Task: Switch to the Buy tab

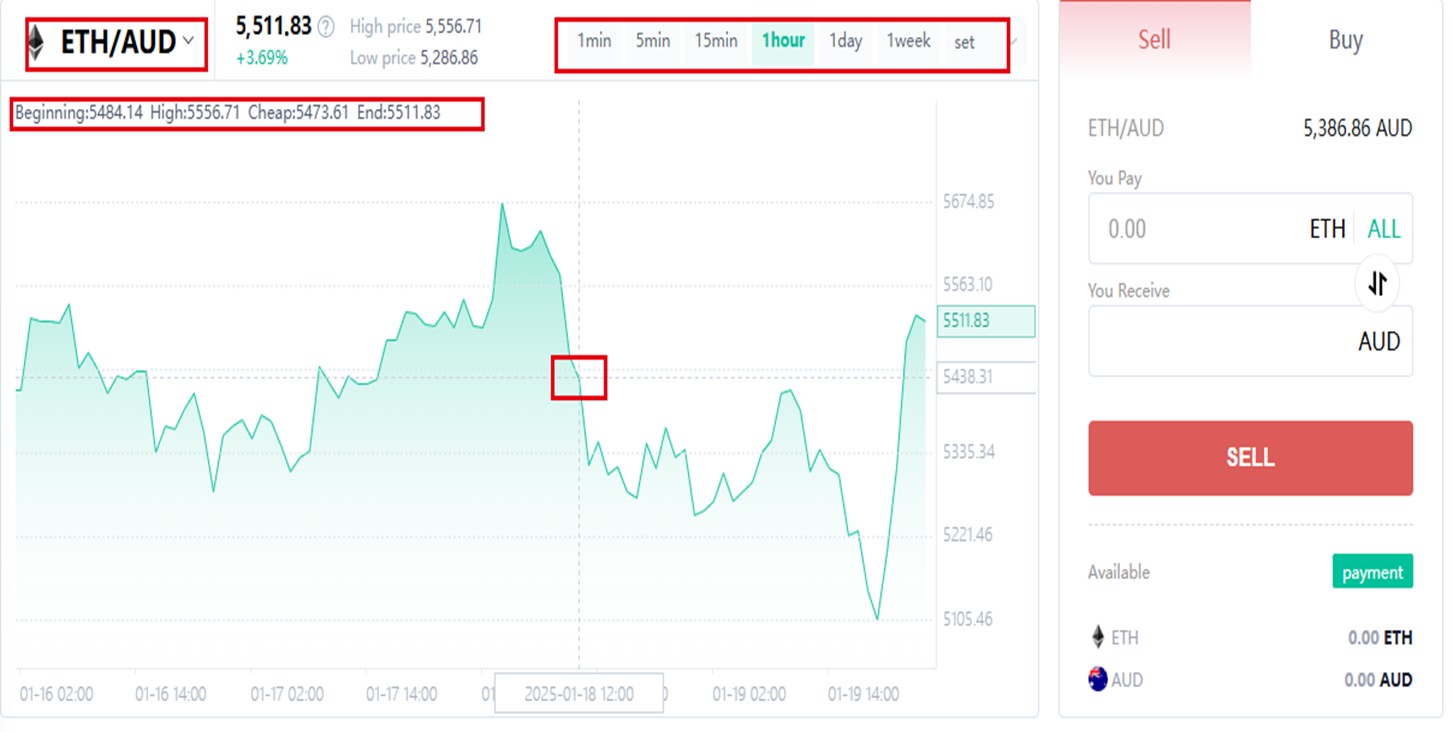Action: pos(1345,40)
